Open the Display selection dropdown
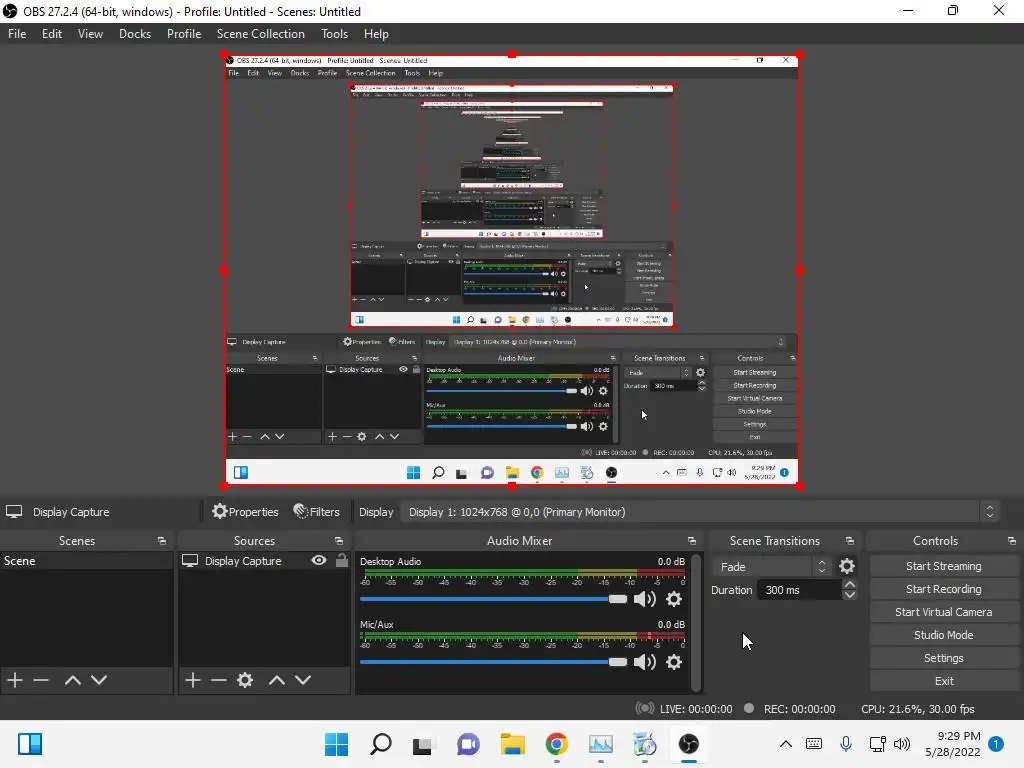 700,512
